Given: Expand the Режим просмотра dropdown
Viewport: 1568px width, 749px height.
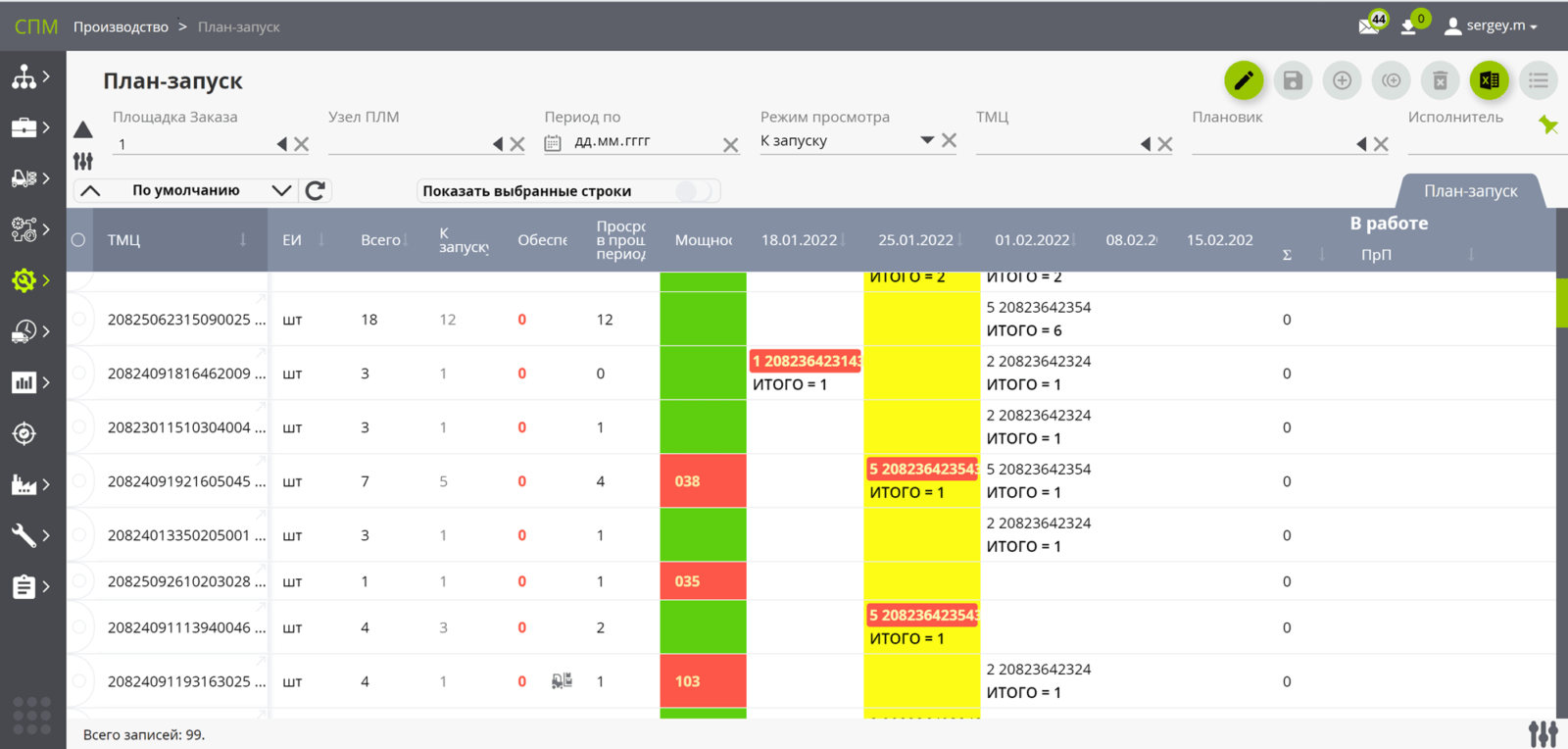Looking at the screenshot, I should pos(926,140).
